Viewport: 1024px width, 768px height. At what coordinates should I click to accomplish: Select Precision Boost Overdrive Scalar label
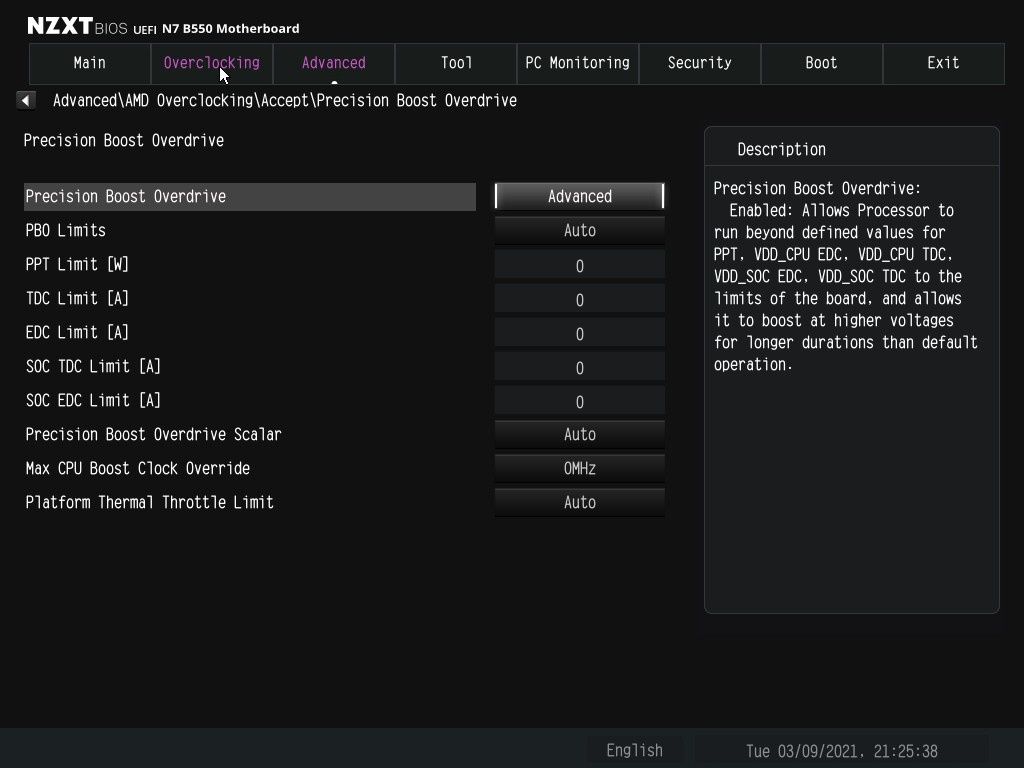tap(153, 434)
